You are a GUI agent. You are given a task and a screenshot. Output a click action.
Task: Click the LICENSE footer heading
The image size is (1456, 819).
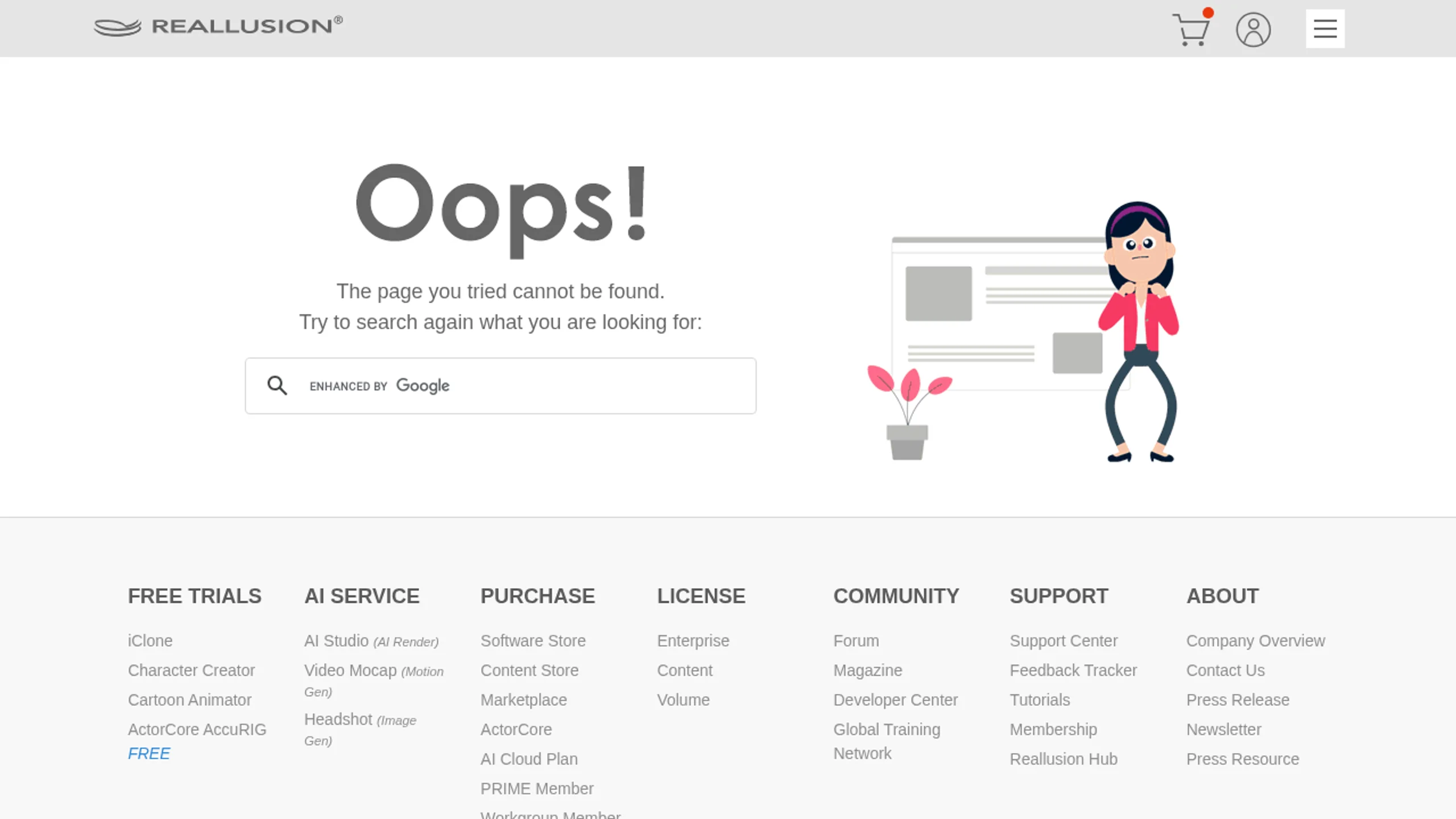click(701, 596)
